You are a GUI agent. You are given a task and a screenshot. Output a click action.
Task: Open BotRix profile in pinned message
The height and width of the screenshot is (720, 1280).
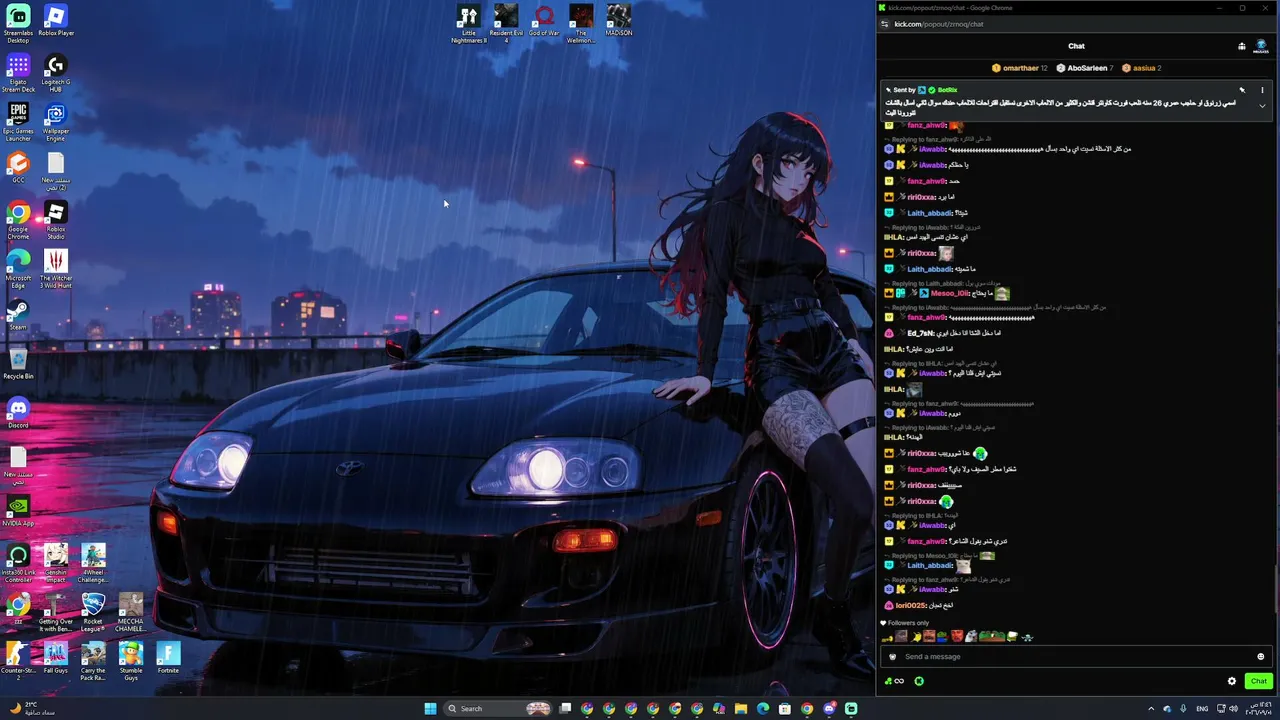pos(947,90)
